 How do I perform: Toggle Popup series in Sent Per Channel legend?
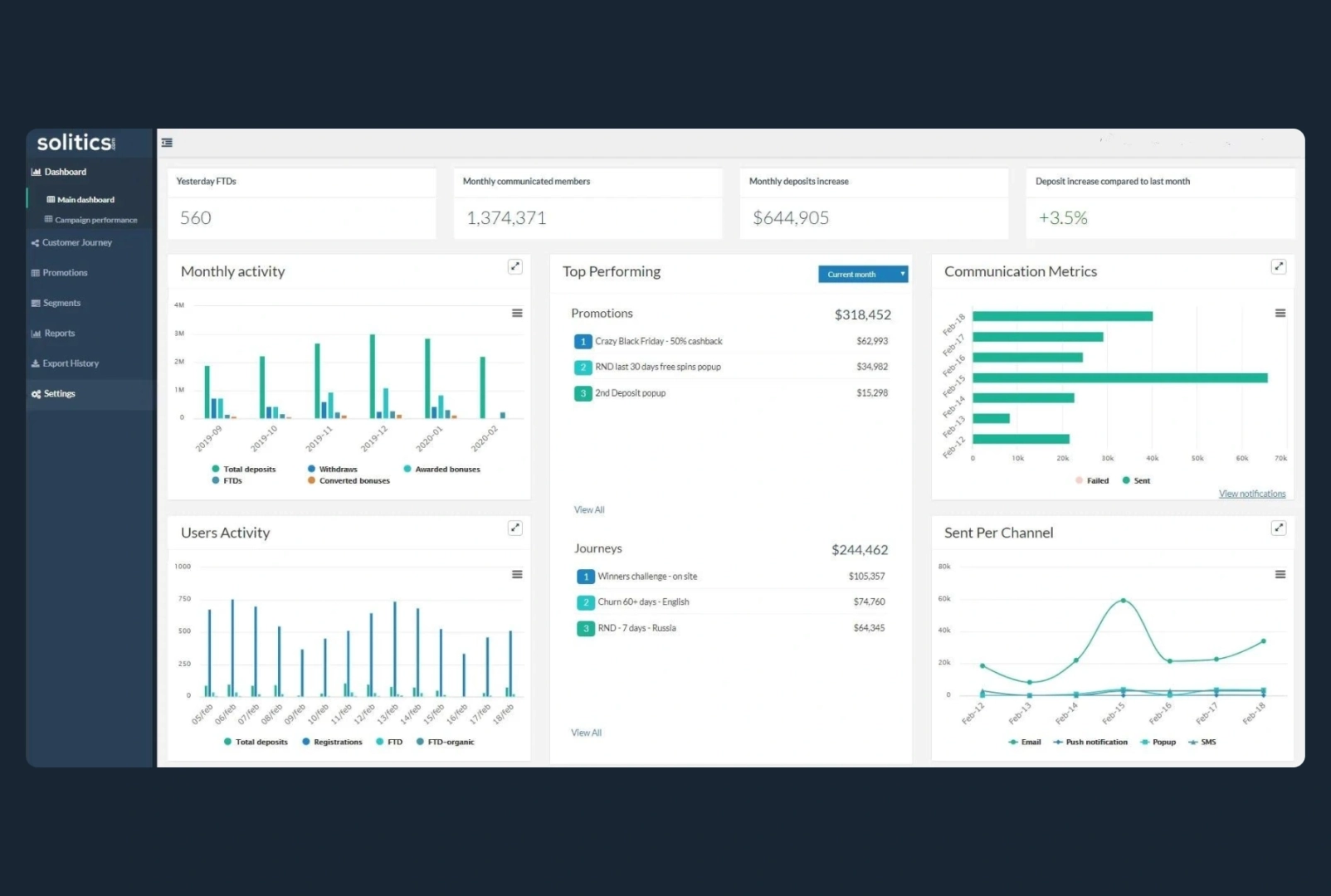point(1158,743)
